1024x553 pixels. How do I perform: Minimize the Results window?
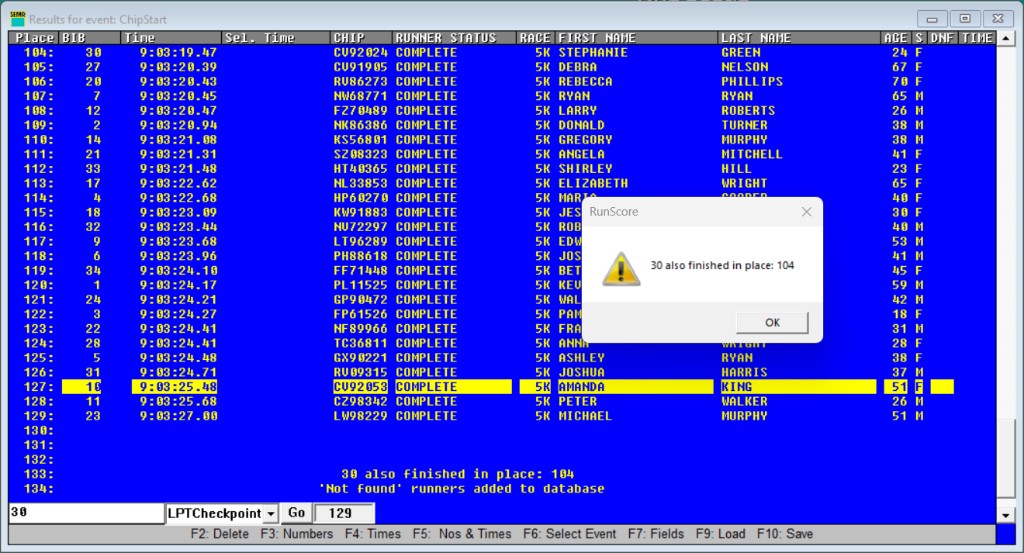(x=932, y=19)
